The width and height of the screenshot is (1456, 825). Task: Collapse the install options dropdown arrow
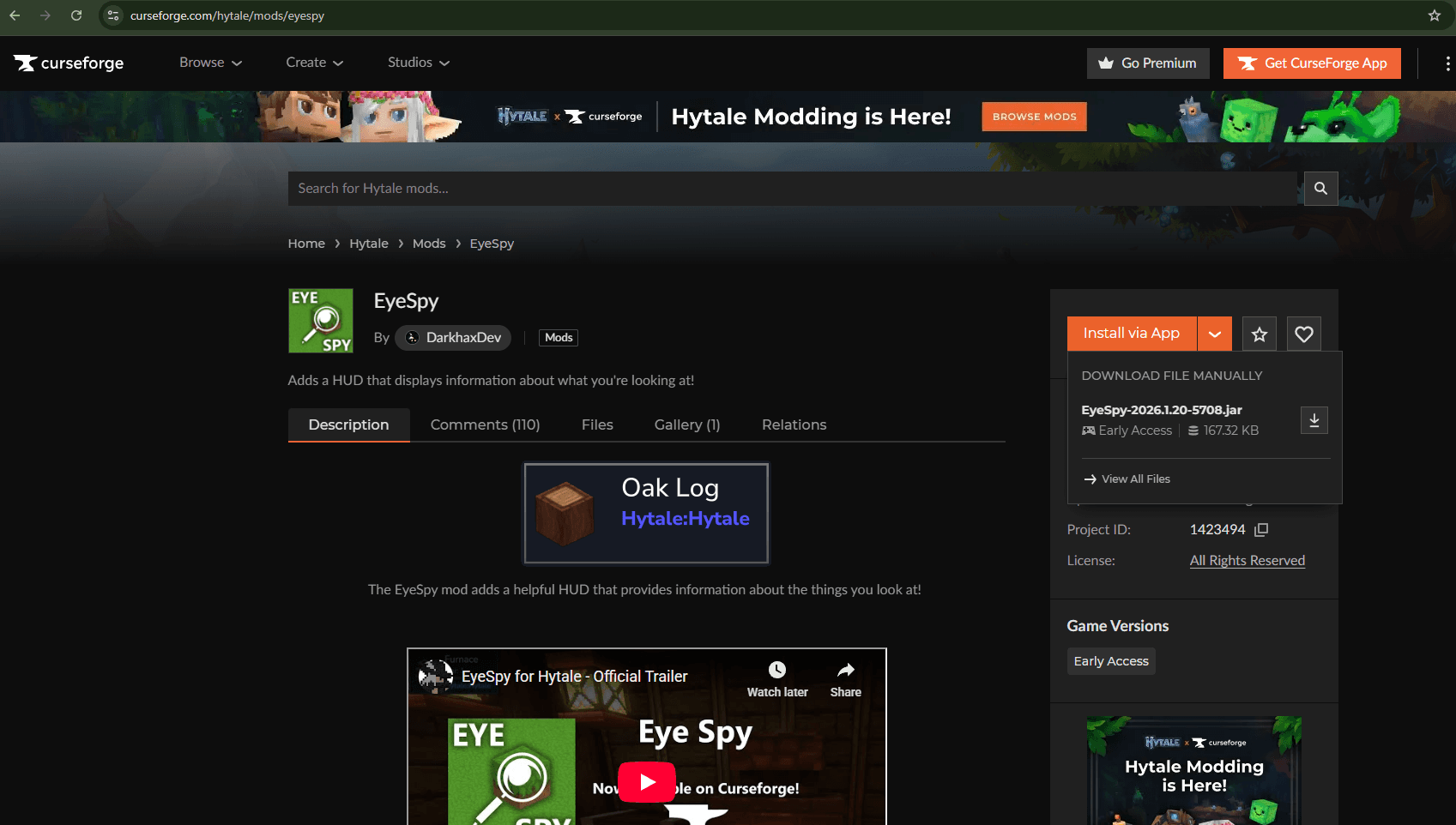1215,334
